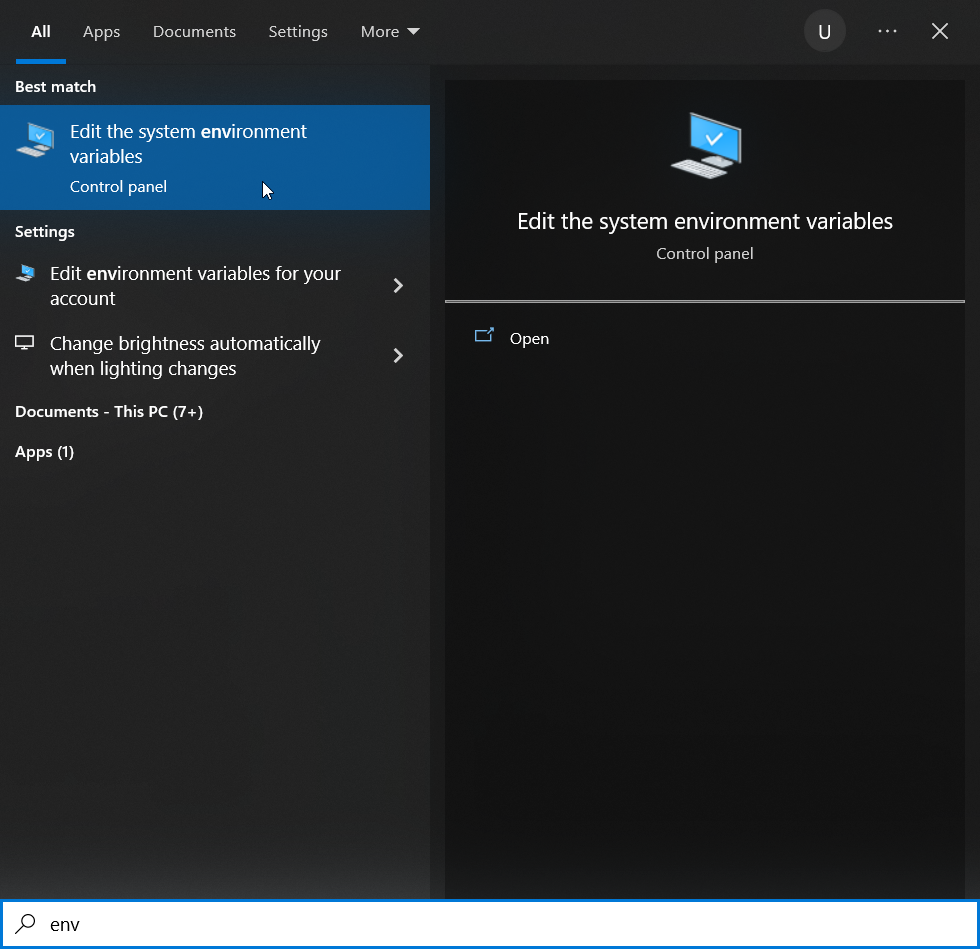Switch to the Documents filter tab
The height and width of the screenshot is (949, 980).
[x=194, y=32]
